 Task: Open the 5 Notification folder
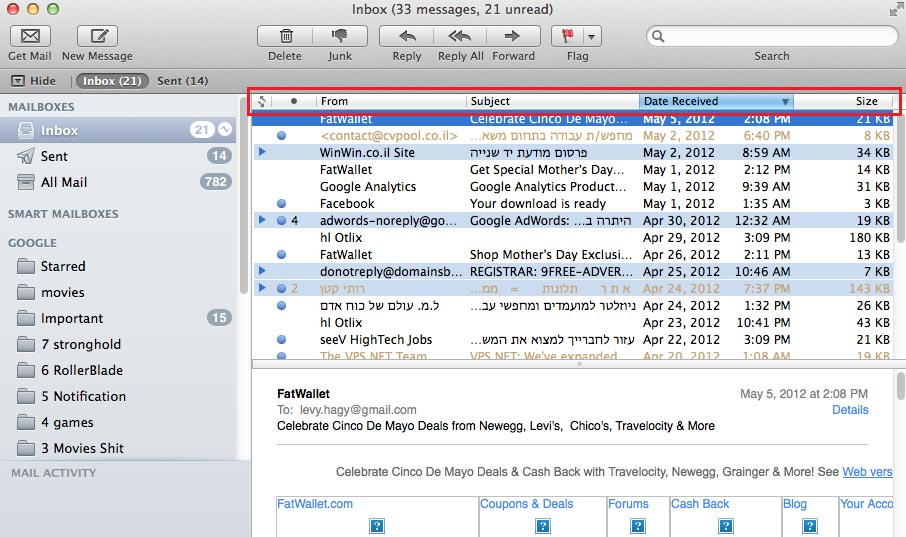coord(118,397)
